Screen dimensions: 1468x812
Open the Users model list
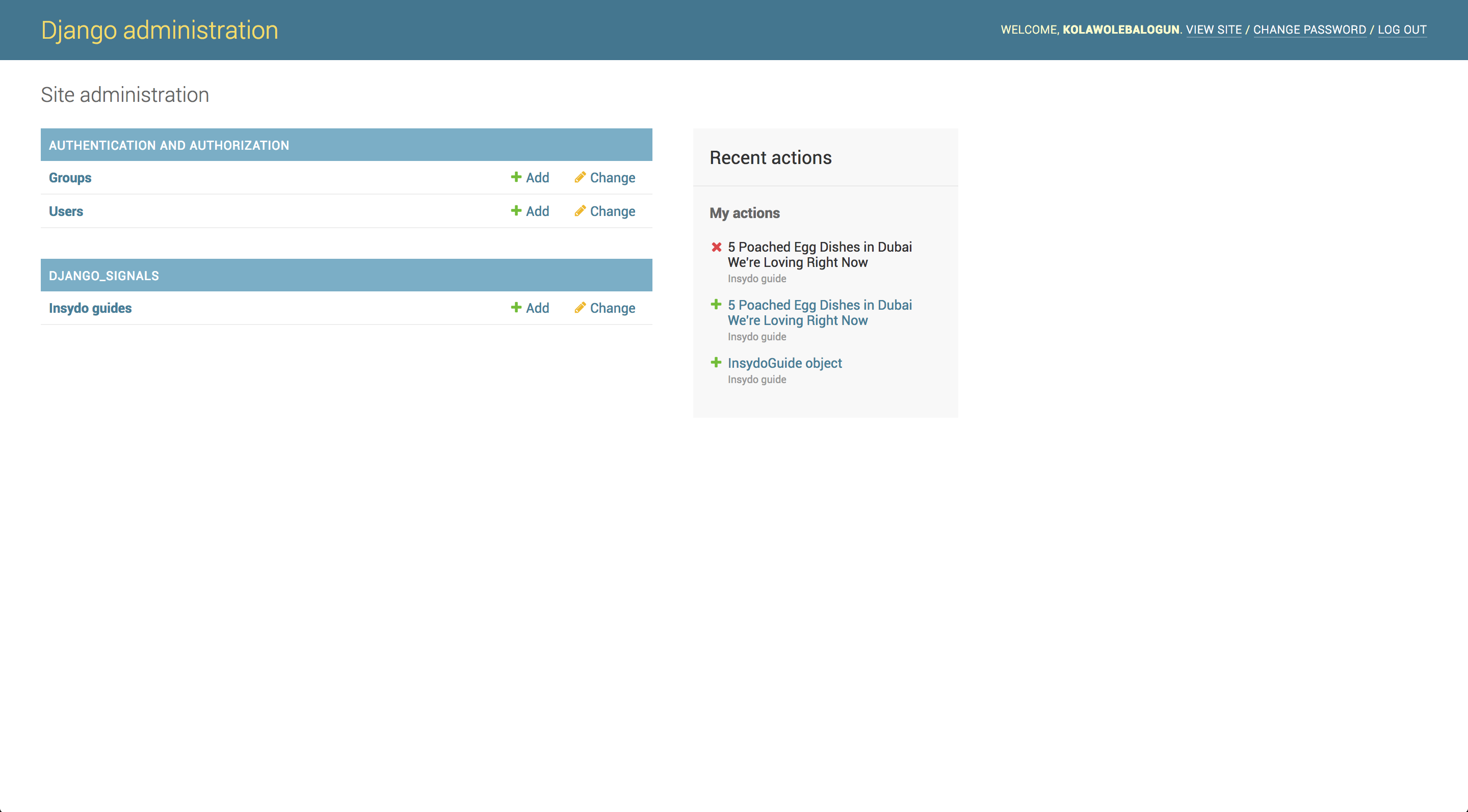click(x=66, y=211)
